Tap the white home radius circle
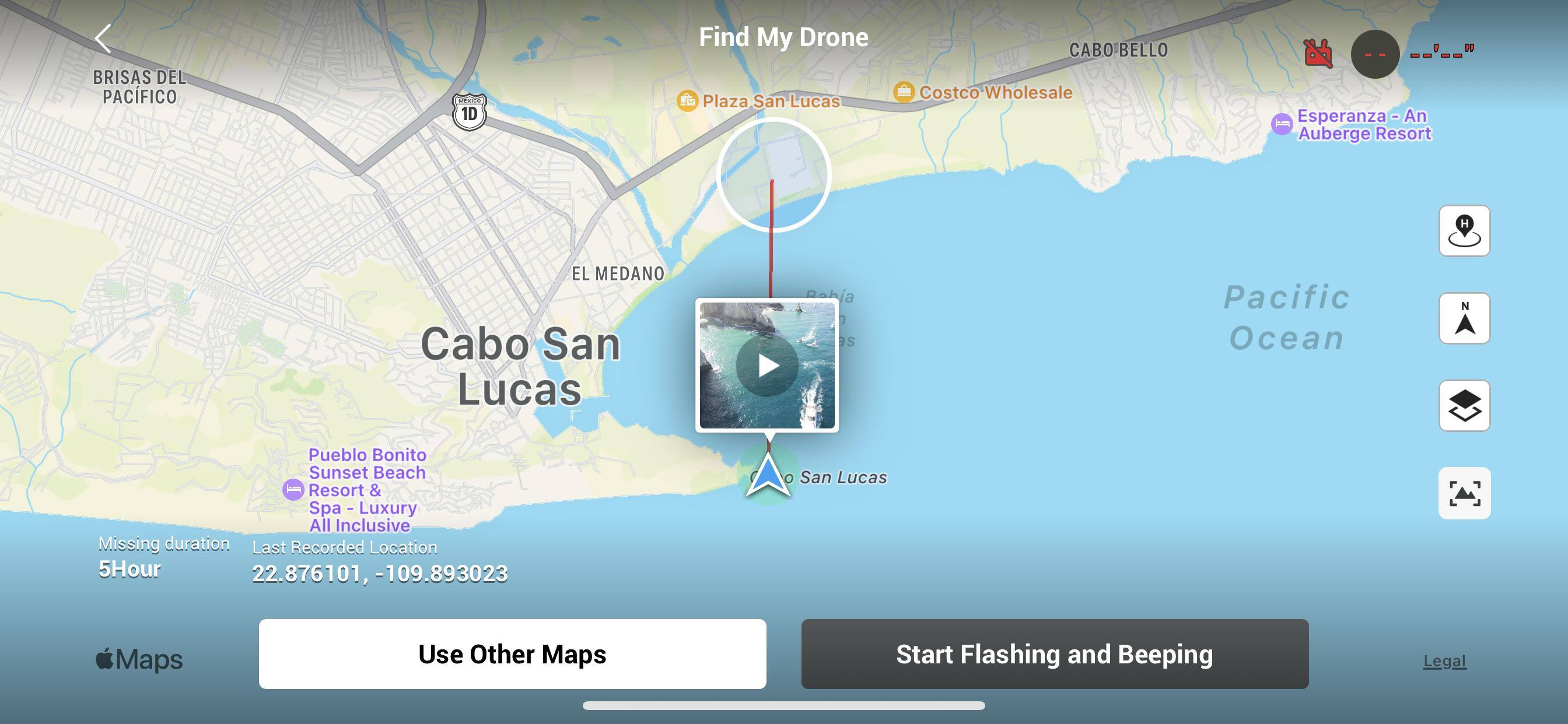Image resolution: width=1568 pixels, height=724 pixels. click(773, 175)
